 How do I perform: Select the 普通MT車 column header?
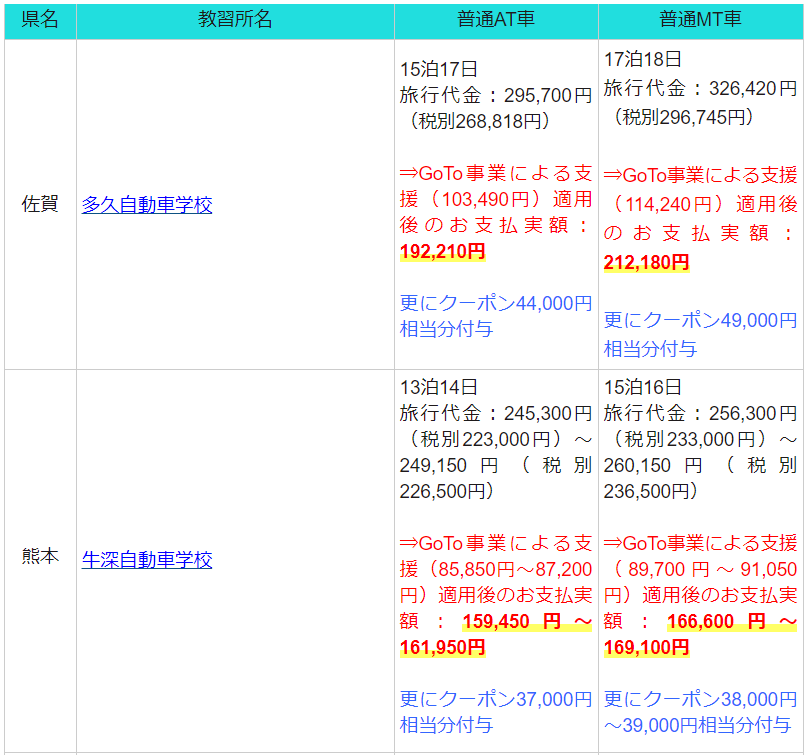point(701,20)
